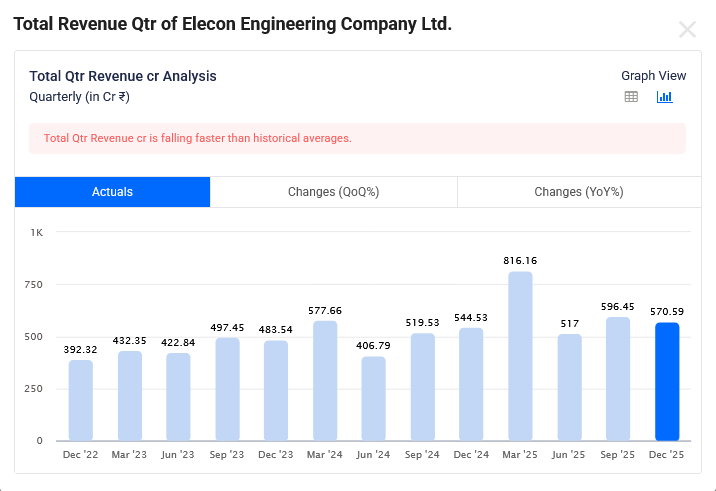This screenshot has width=716, height=491.
Task: Select the Jun '25 bar
Action: [569, 387]
